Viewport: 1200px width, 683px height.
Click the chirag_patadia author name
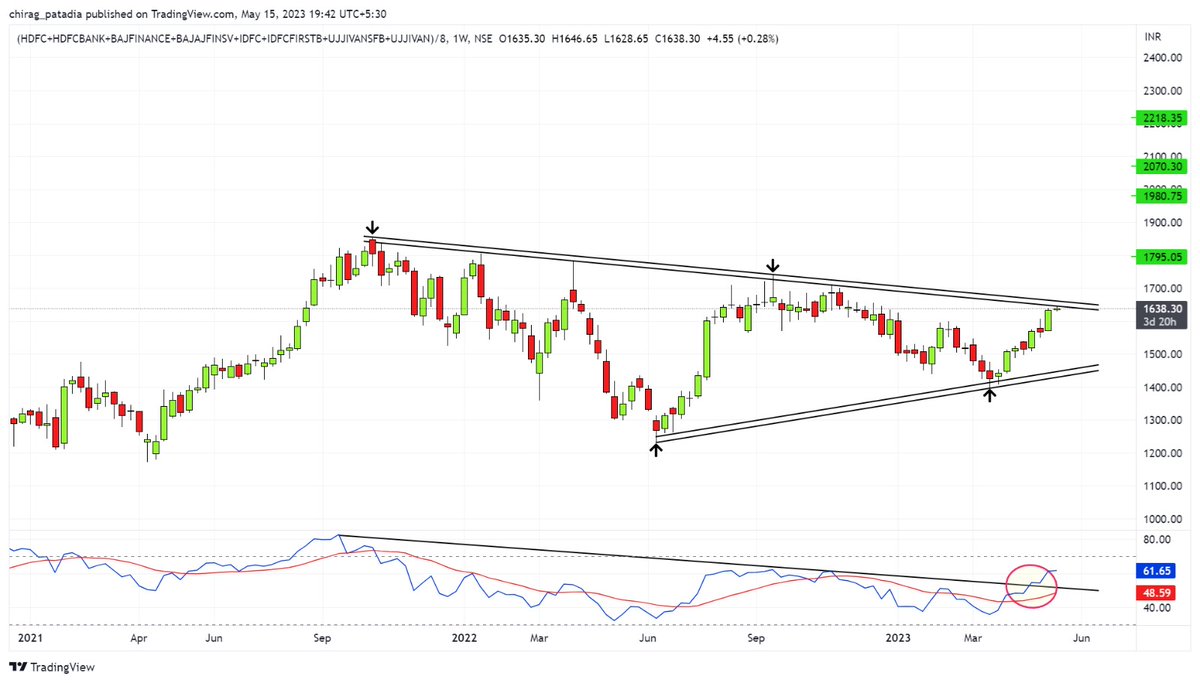click(43, 12)
